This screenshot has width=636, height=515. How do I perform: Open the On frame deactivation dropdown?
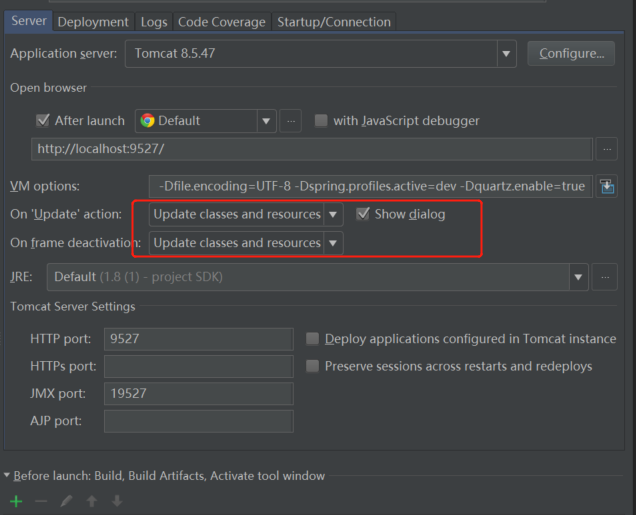[246, 243]
